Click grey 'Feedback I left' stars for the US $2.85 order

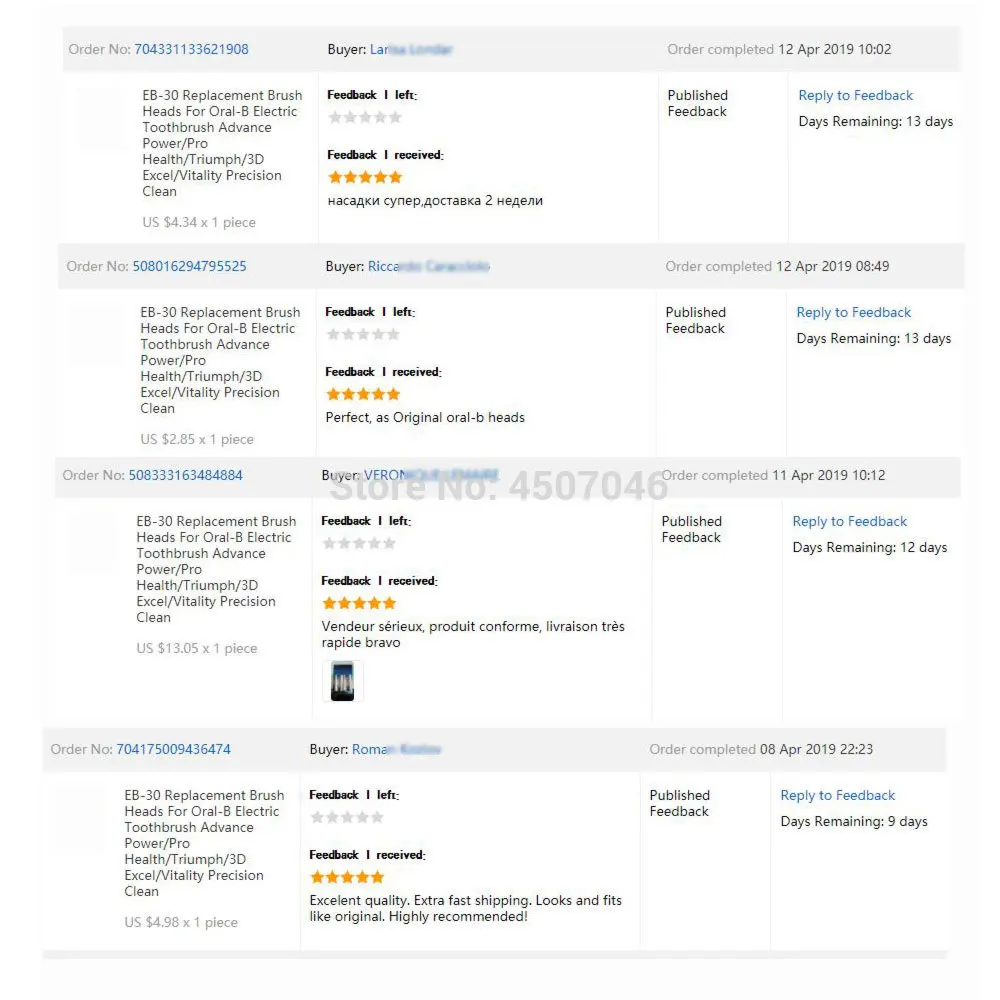(363, 334)
